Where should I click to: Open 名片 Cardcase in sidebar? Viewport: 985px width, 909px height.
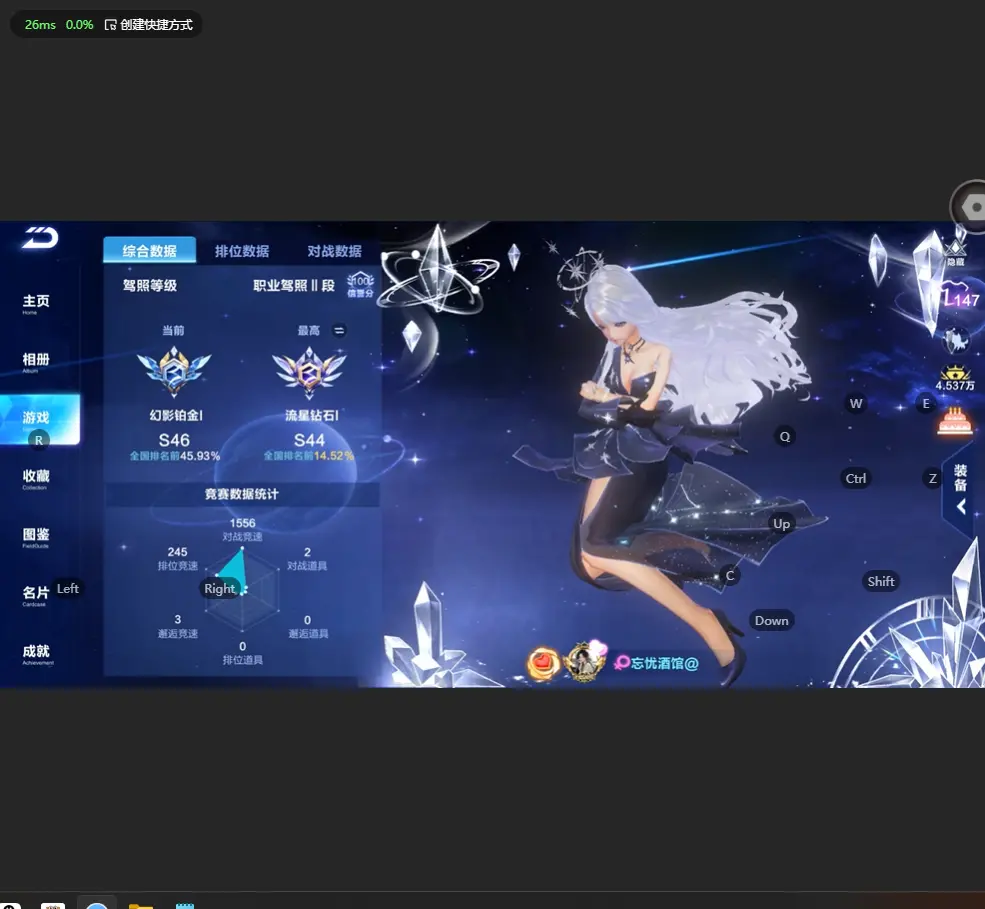point(35,595)
